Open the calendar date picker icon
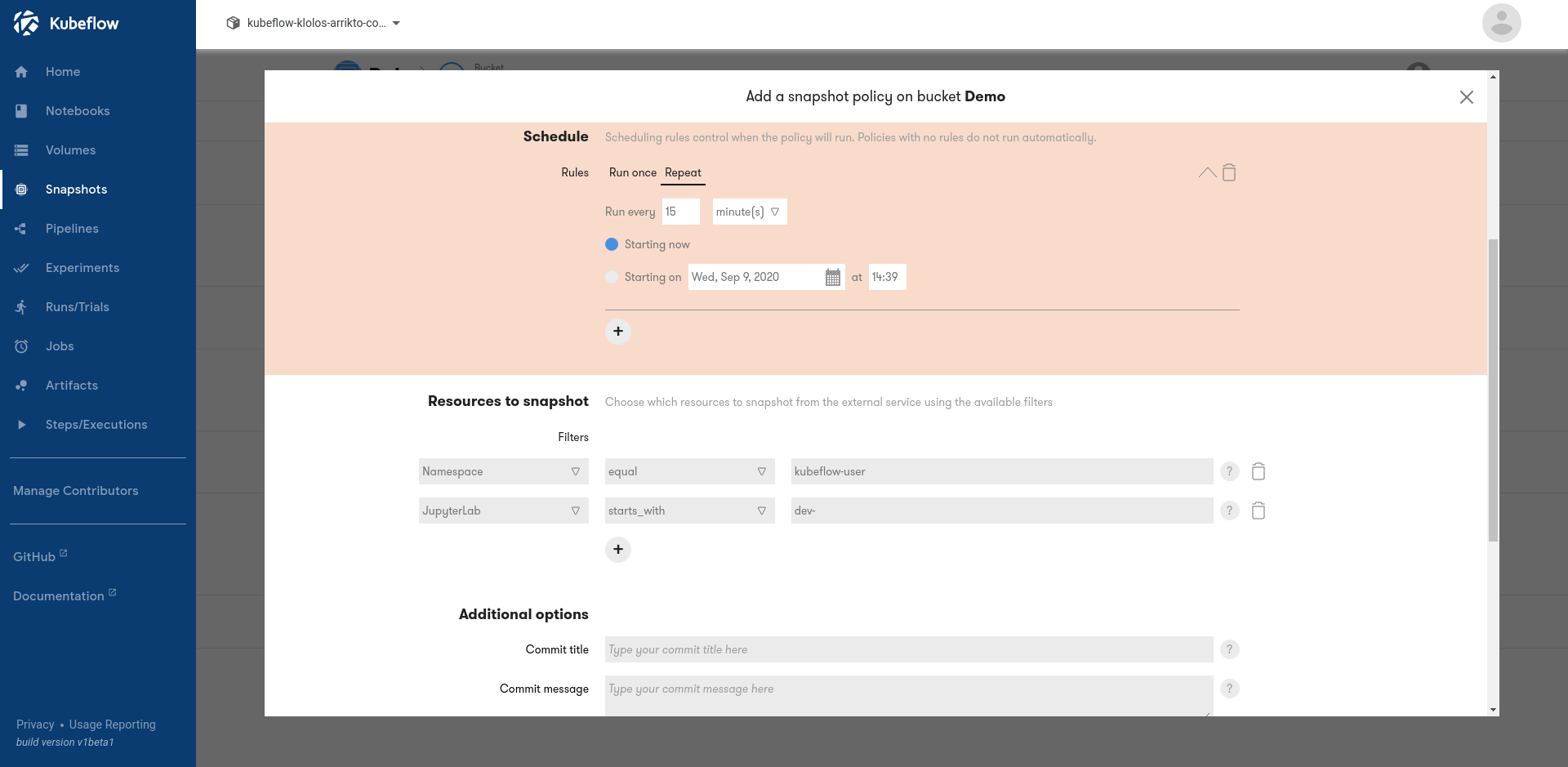 point(833,278)
